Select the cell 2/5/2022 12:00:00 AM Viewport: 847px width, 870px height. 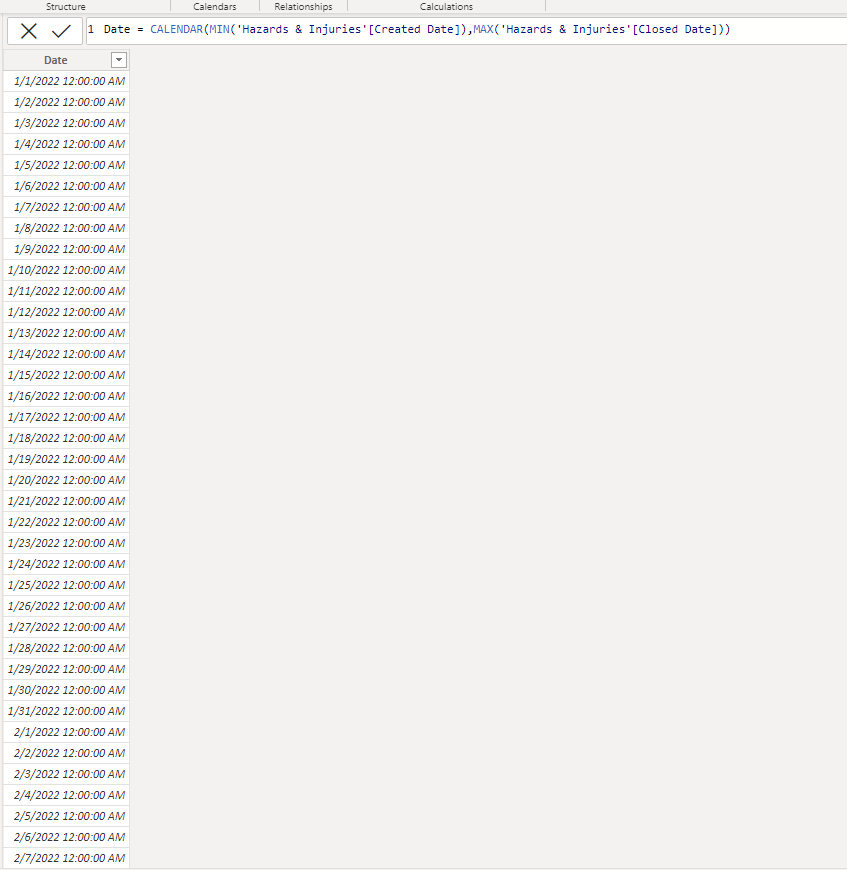coord(66,816)
